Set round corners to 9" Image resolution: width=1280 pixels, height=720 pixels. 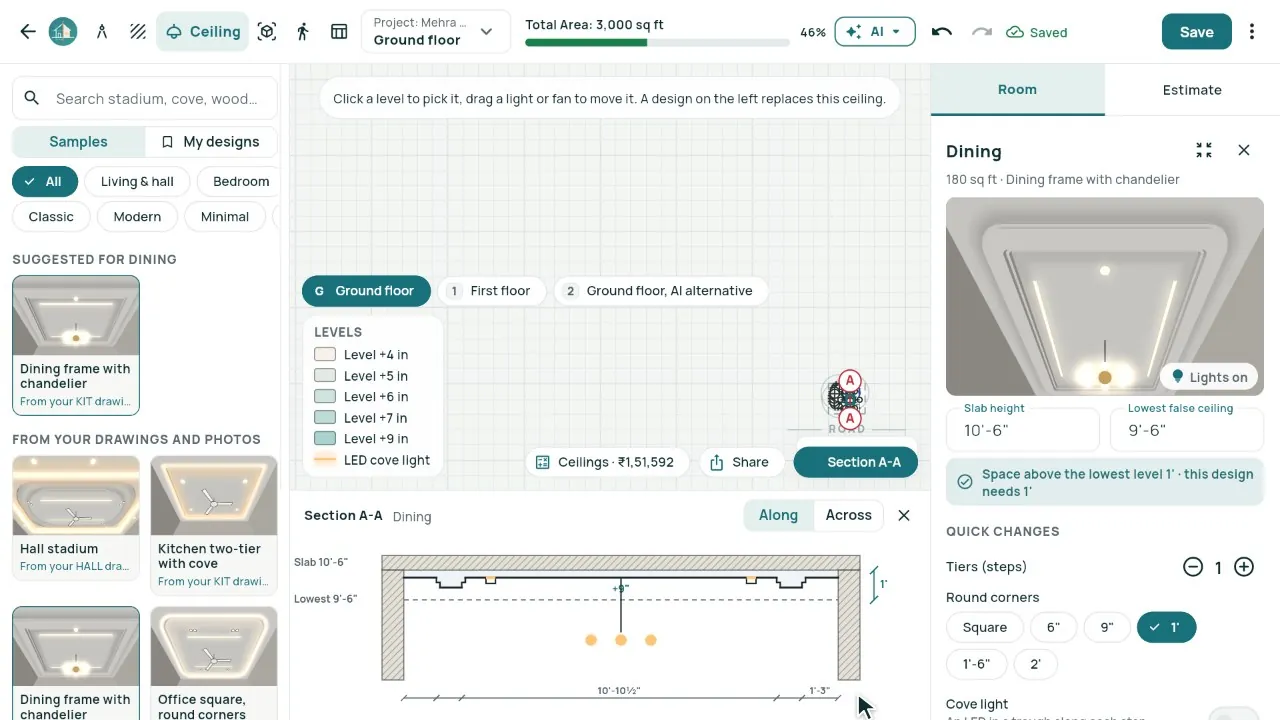click(1106, 627)
